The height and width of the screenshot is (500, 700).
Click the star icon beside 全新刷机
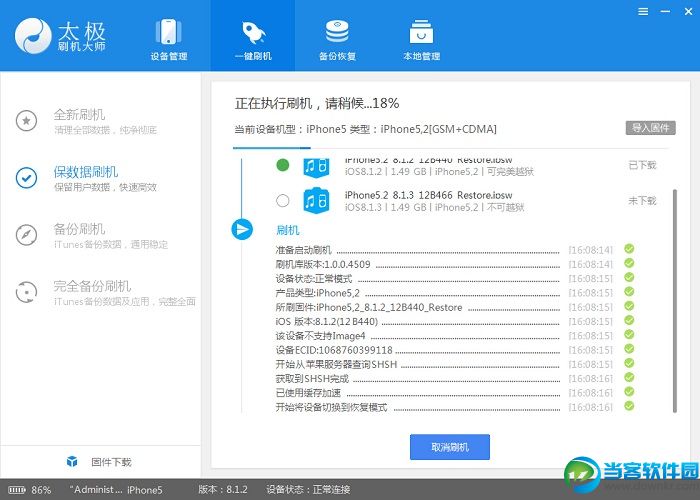(x=26, y=121)
